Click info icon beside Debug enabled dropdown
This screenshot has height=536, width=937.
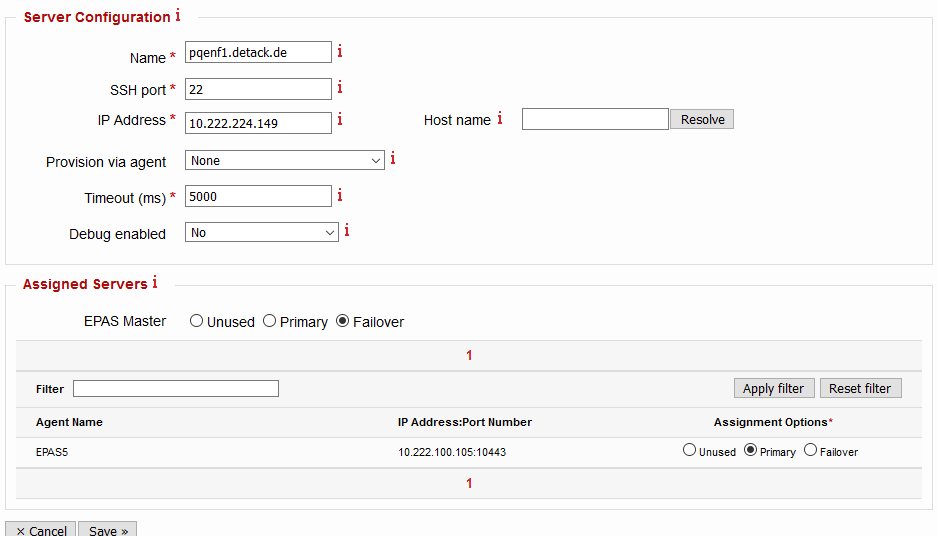347,231
